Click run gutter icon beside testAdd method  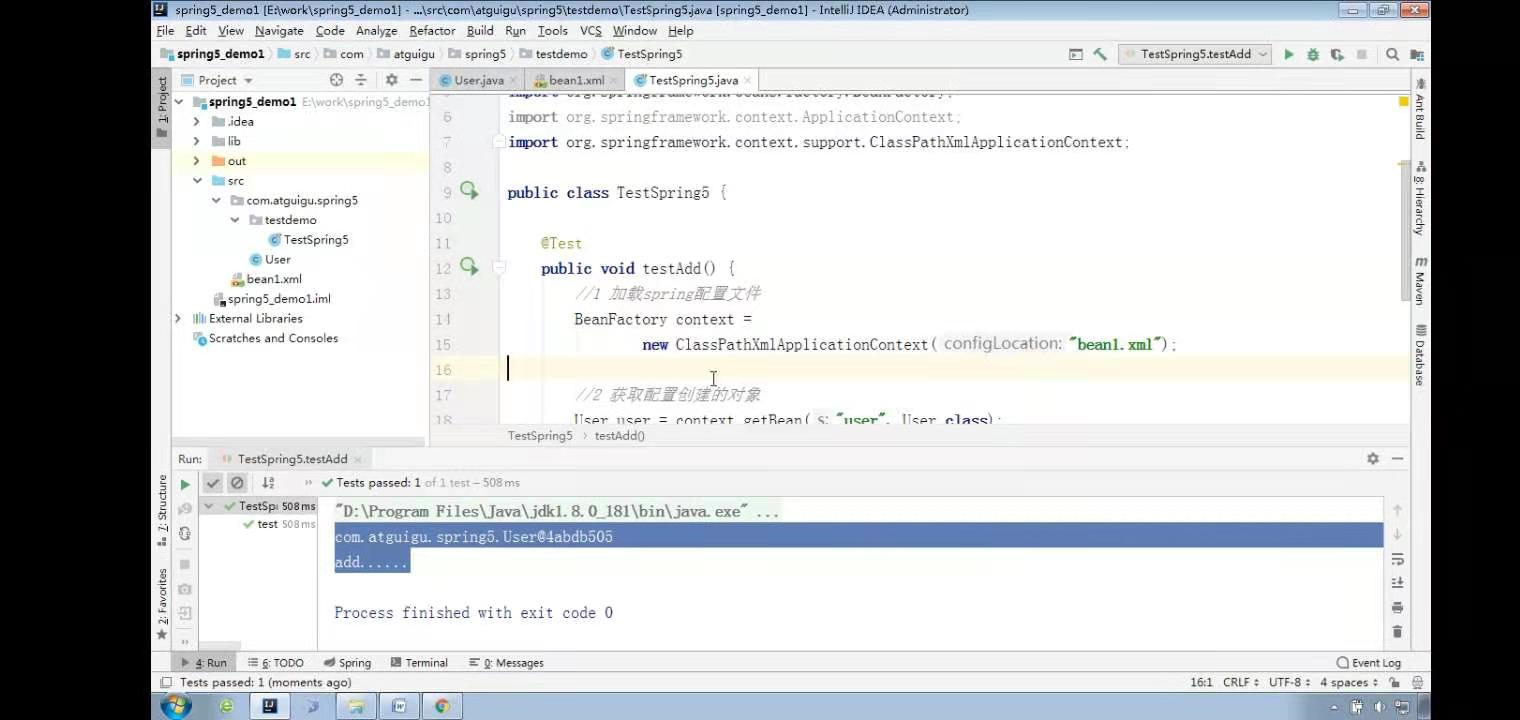(469, 267)
